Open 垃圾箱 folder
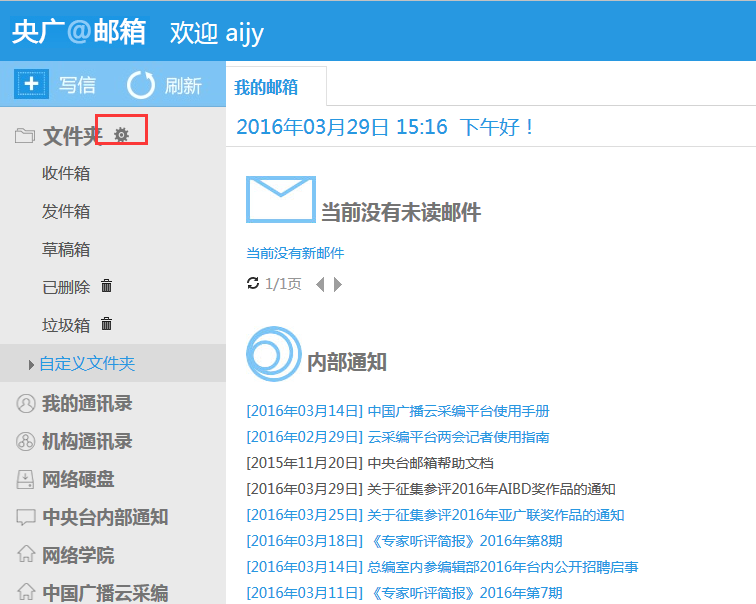This screenshot has width=756, height=604. [x=66, y=325]
